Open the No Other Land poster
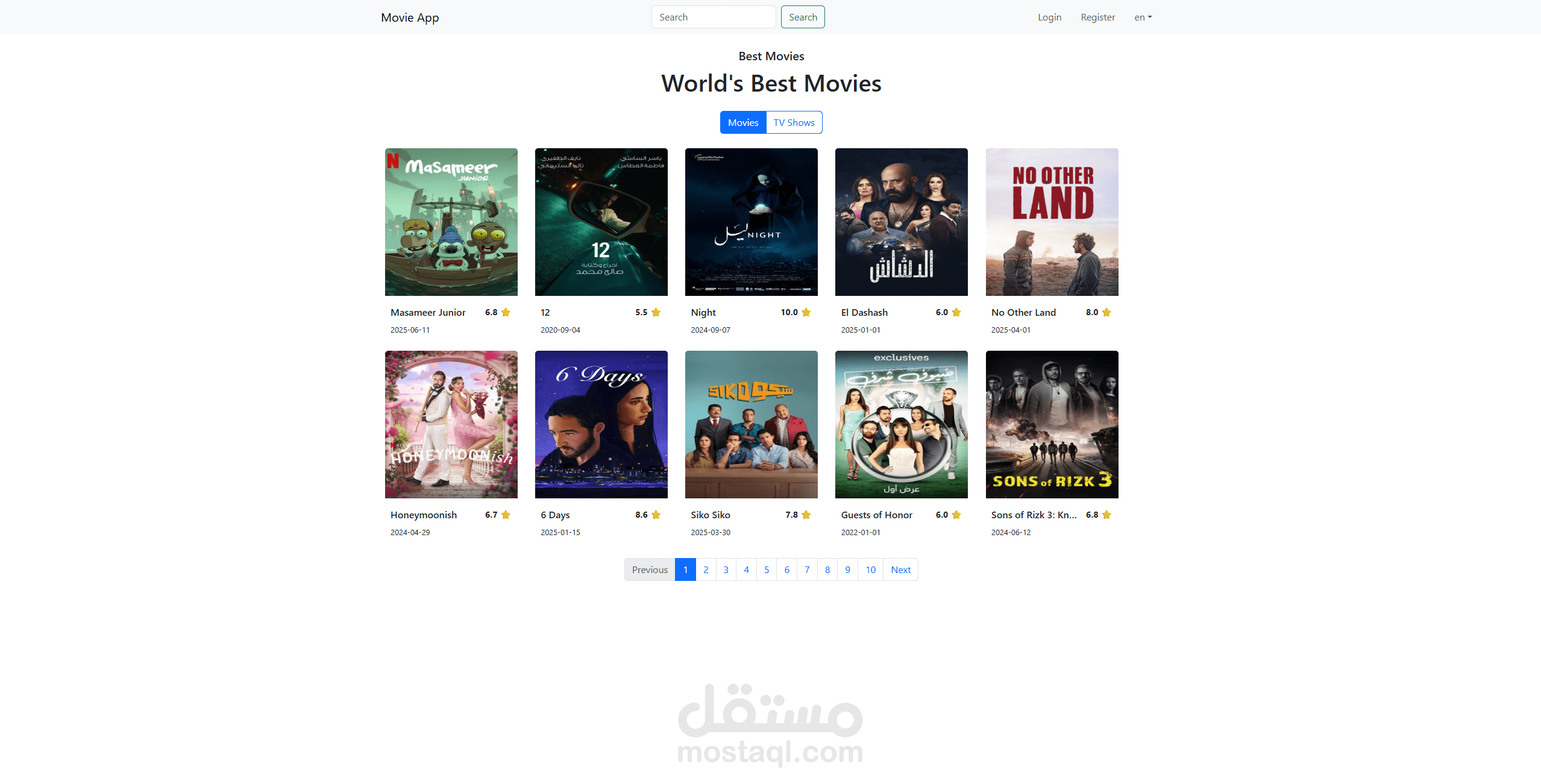 (x=1052, y=222)
